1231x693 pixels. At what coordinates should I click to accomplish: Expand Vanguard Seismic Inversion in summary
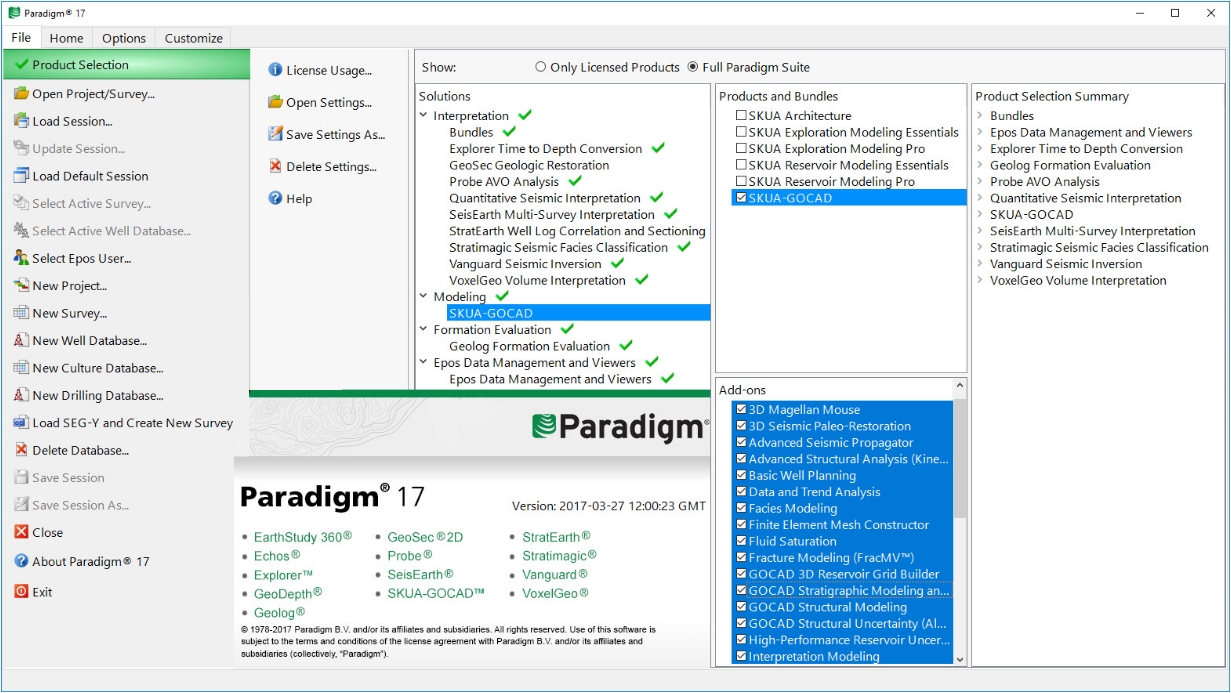click(980, 264)
